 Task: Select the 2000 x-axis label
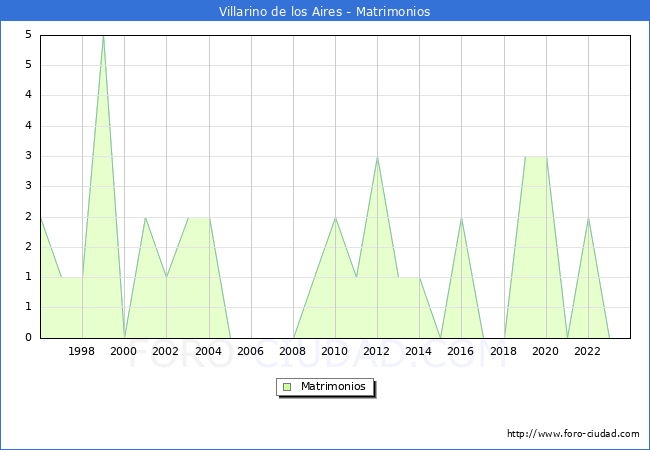(x=124, y=351)
